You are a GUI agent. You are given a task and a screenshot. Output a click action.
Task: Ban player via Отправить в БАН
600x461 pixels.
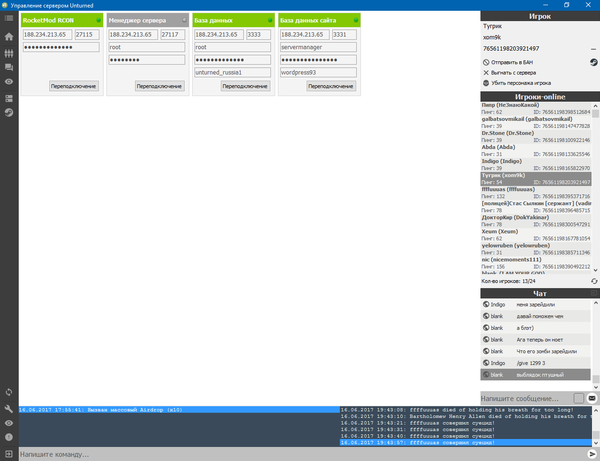[508, 62]
